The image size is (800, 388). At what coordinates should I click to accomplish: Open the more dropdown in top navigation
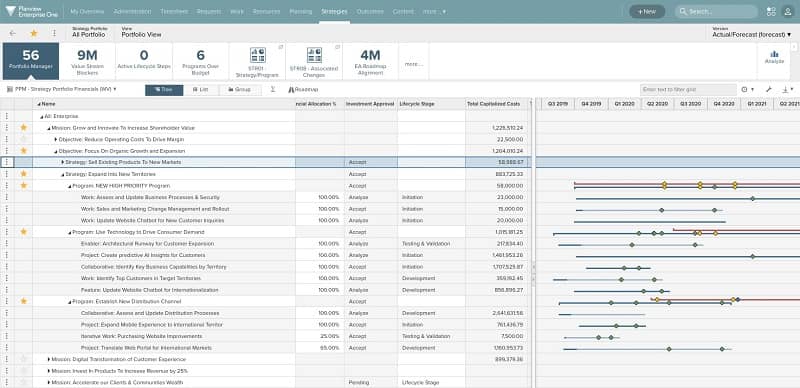click(434, 11)
